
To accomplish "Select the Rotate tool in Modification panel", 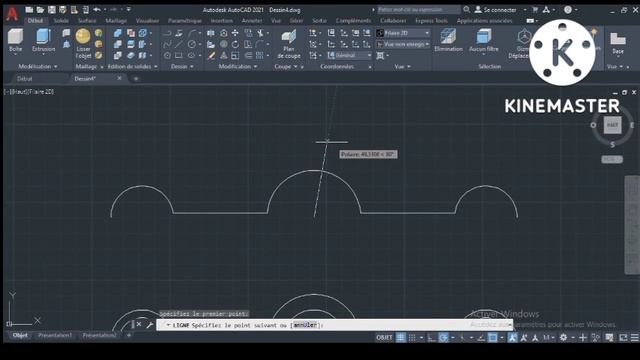I will [235, 44].
